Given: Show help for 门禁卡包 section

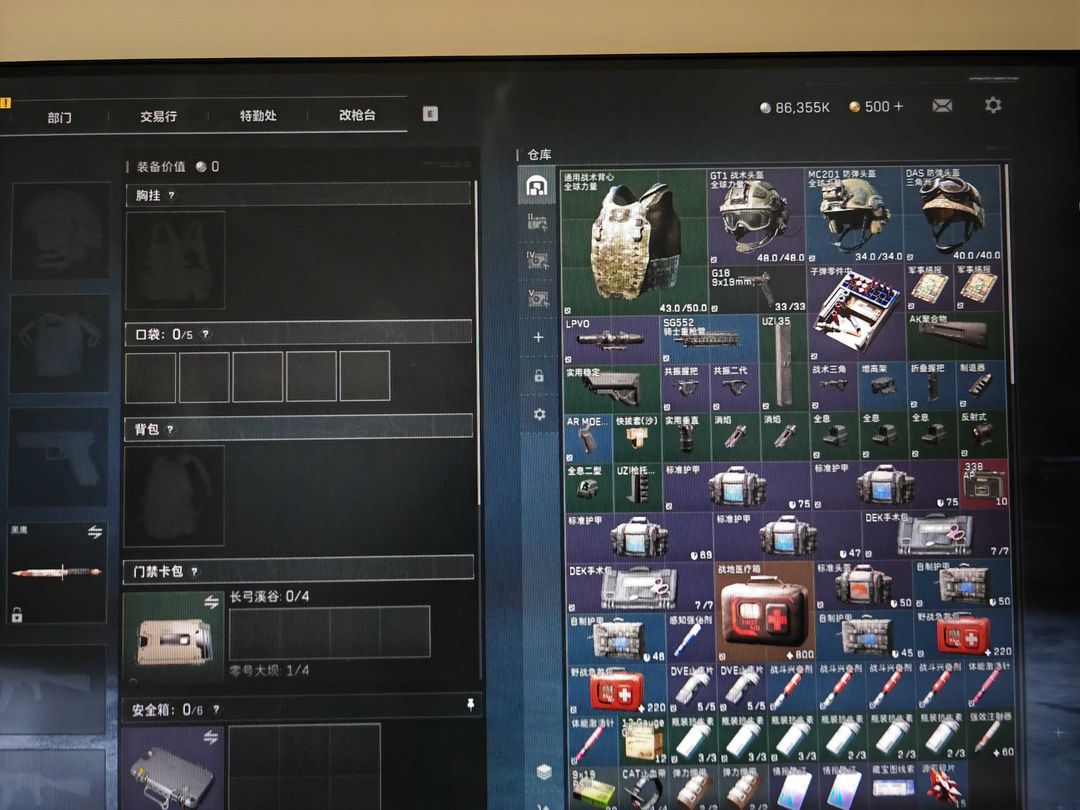Looking at the screenshot, I should click(194, 572).
